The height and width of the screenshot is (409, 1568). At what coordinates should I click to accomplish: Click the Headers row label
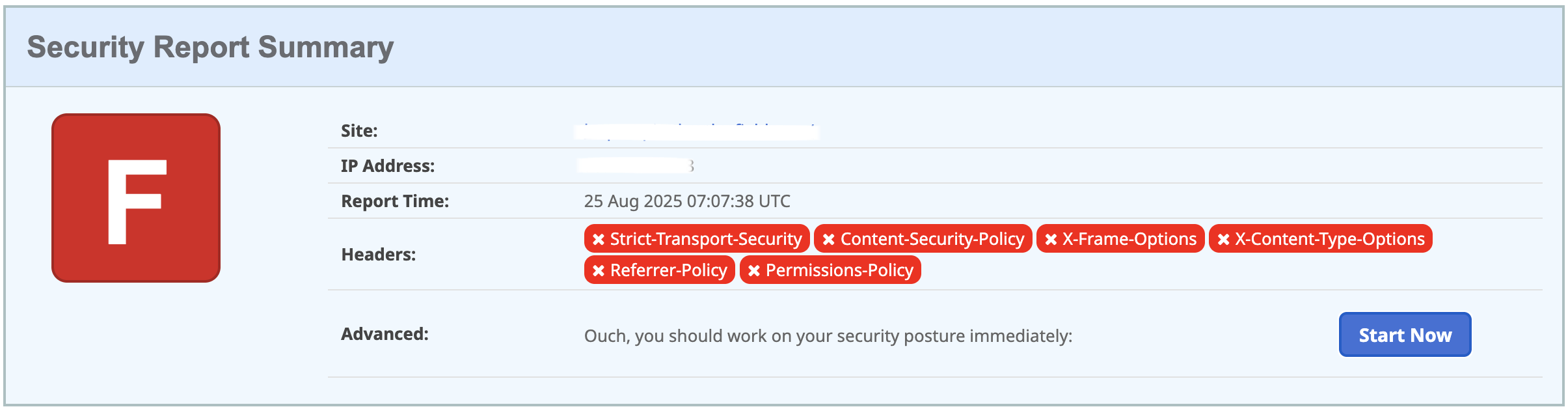click(x=379, y=255)
